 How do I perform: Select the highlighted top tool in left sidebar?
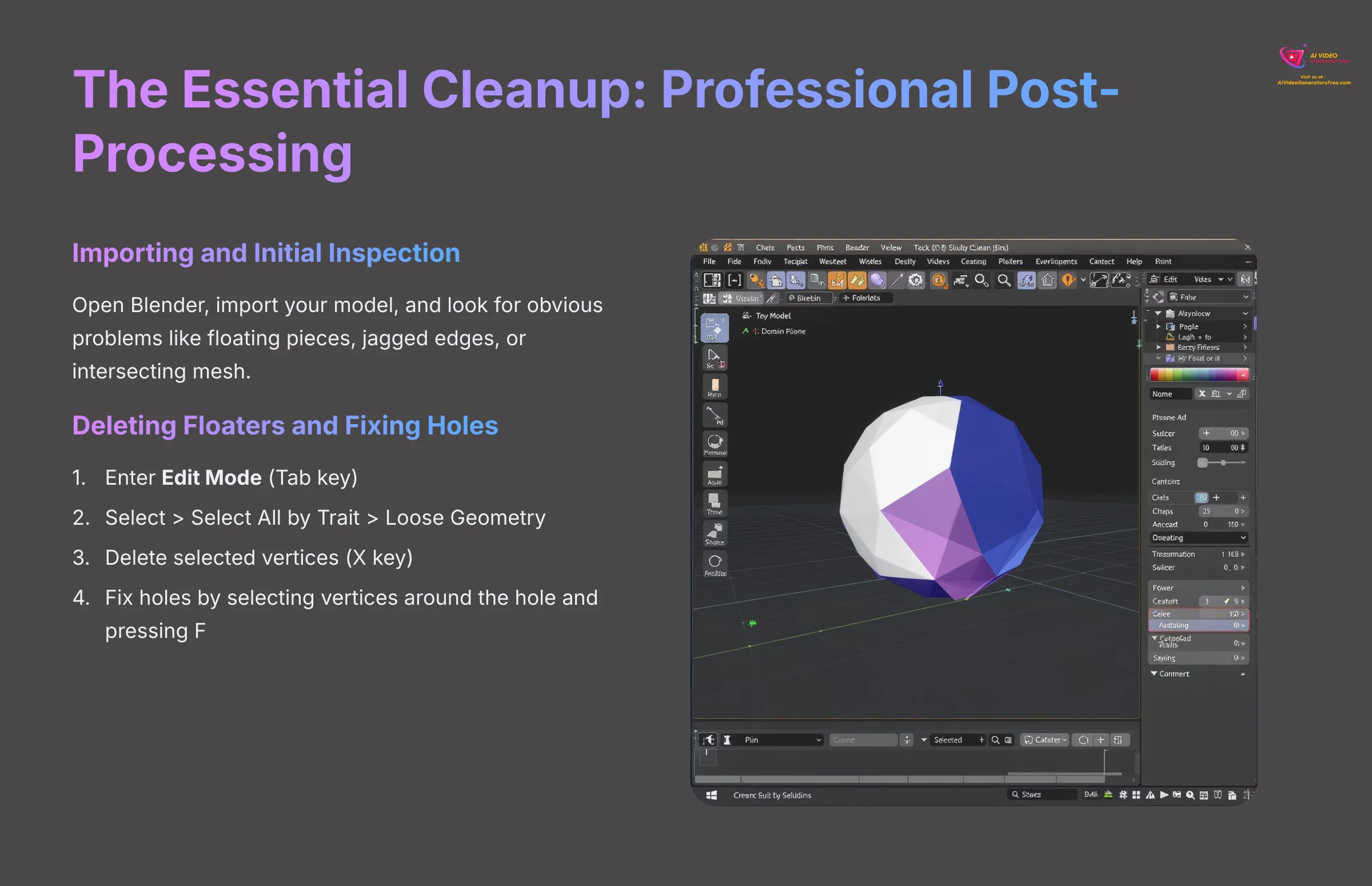(x=715, y=328)
